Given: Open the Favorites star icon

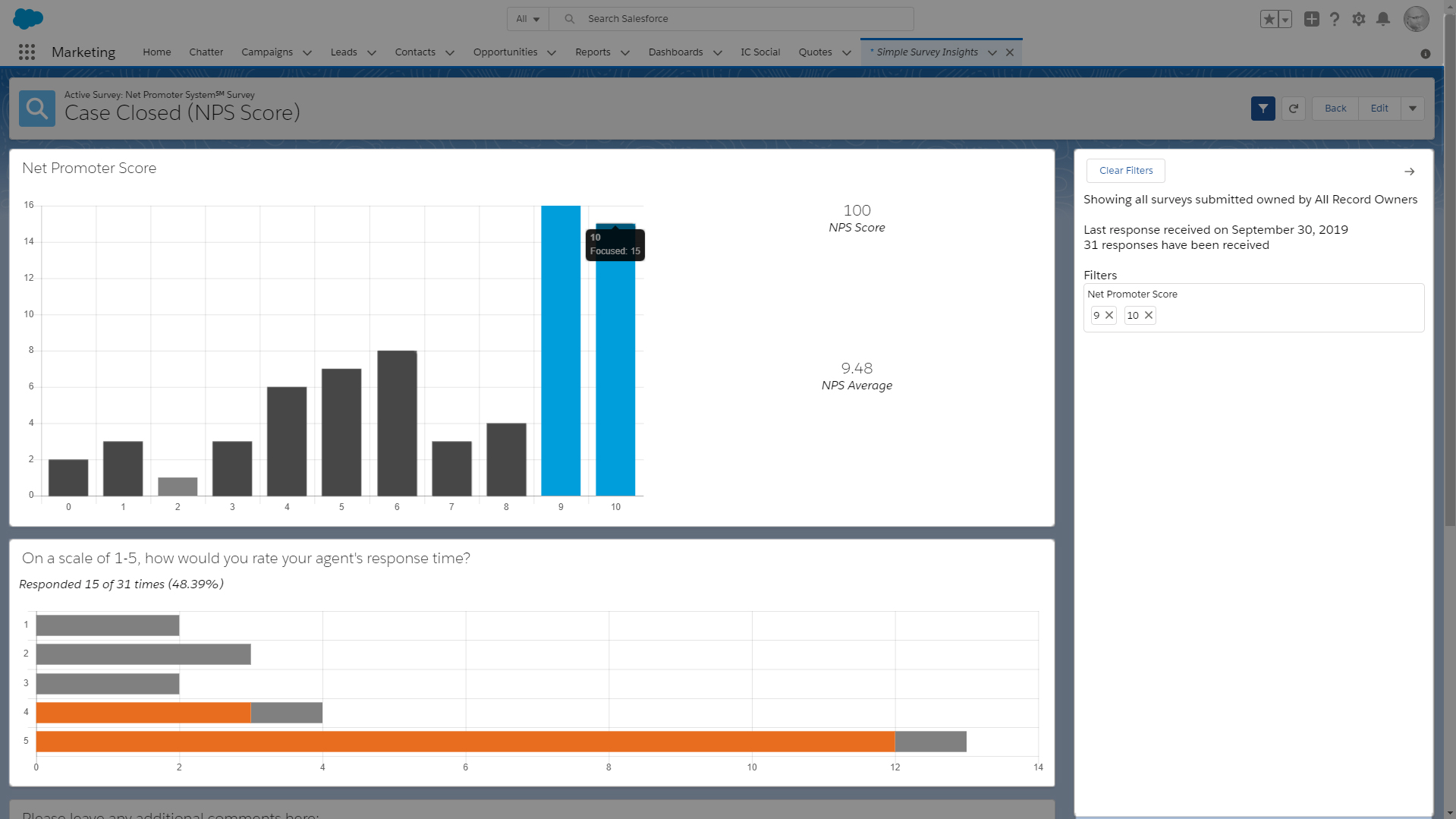Looking at the screenshot, I should pyautogui.click(x=1269, y=19).
